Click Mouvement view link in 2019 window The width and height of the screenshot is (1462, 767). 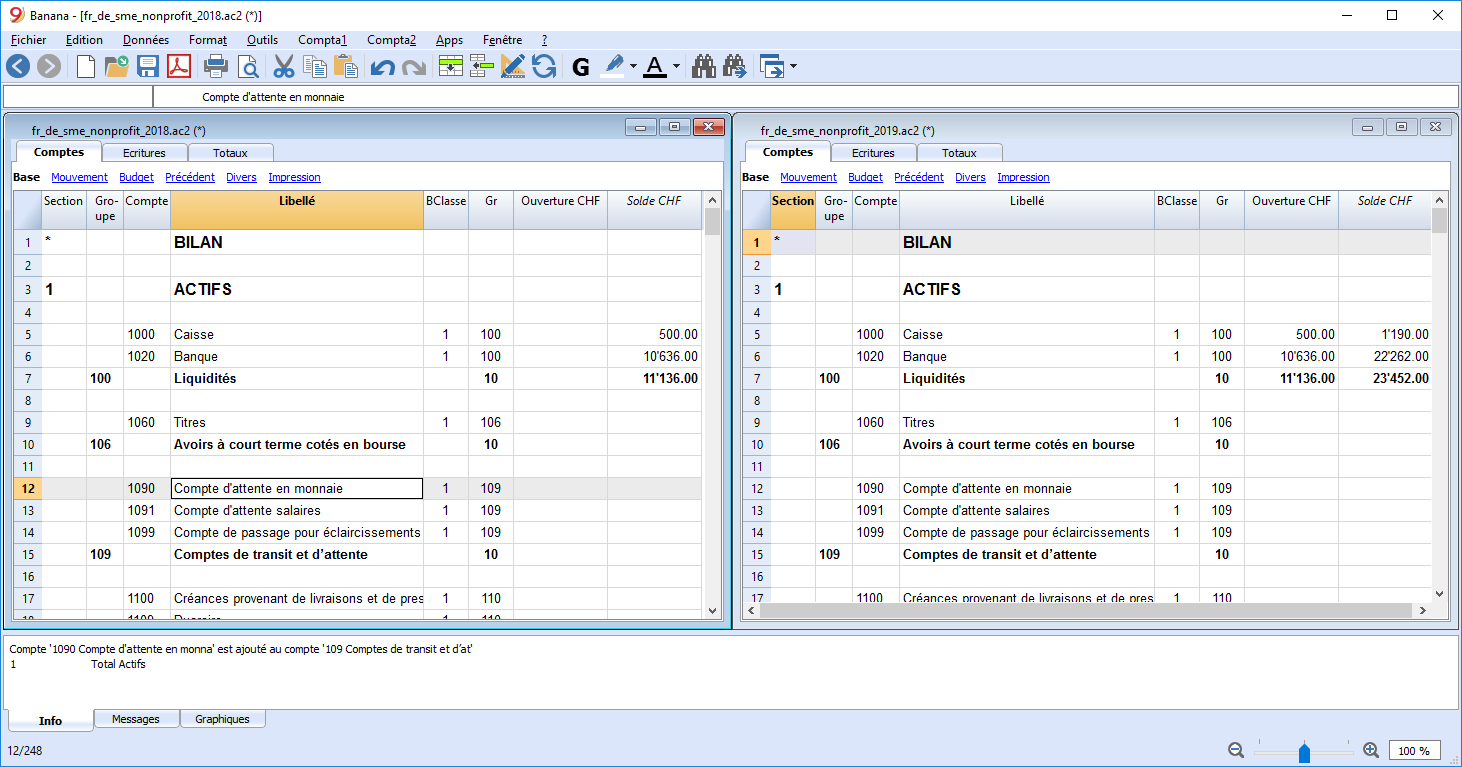(808, 177)
